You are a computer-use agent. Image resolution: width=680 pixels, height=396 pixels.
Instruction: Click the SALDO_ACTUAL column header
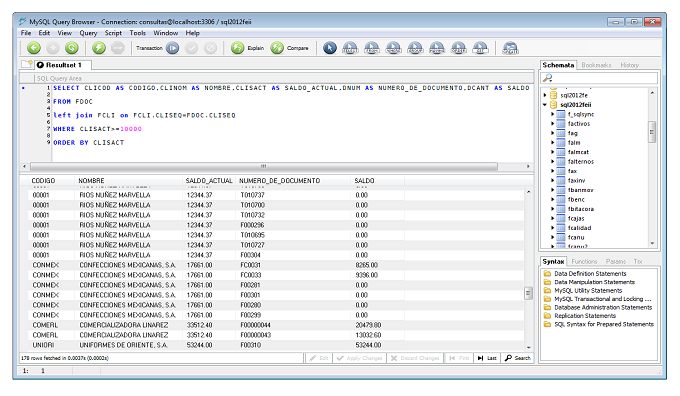pos(209,180)
